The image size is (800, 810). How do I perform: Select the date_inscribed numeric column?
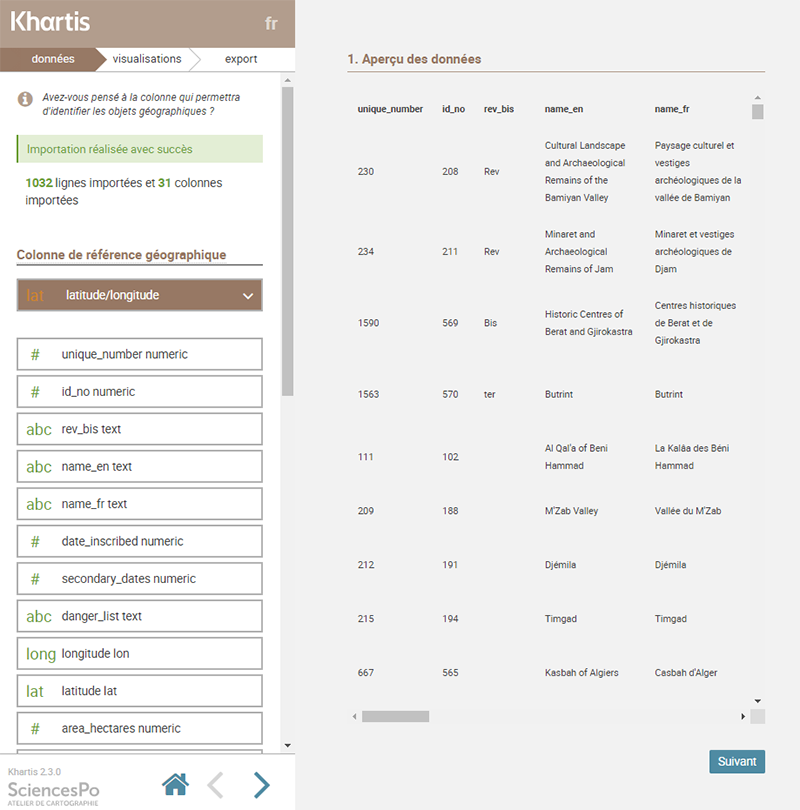click(139, 541)
